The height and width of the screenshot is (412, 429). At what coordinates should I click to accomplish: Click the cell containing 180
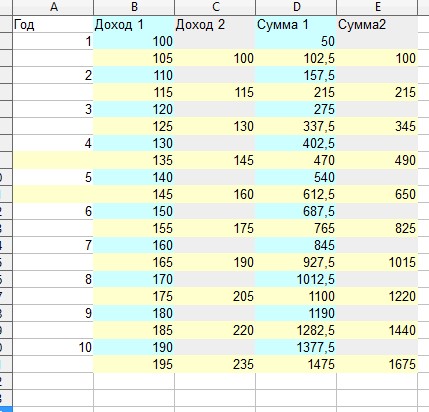click(x=134, y=313)
